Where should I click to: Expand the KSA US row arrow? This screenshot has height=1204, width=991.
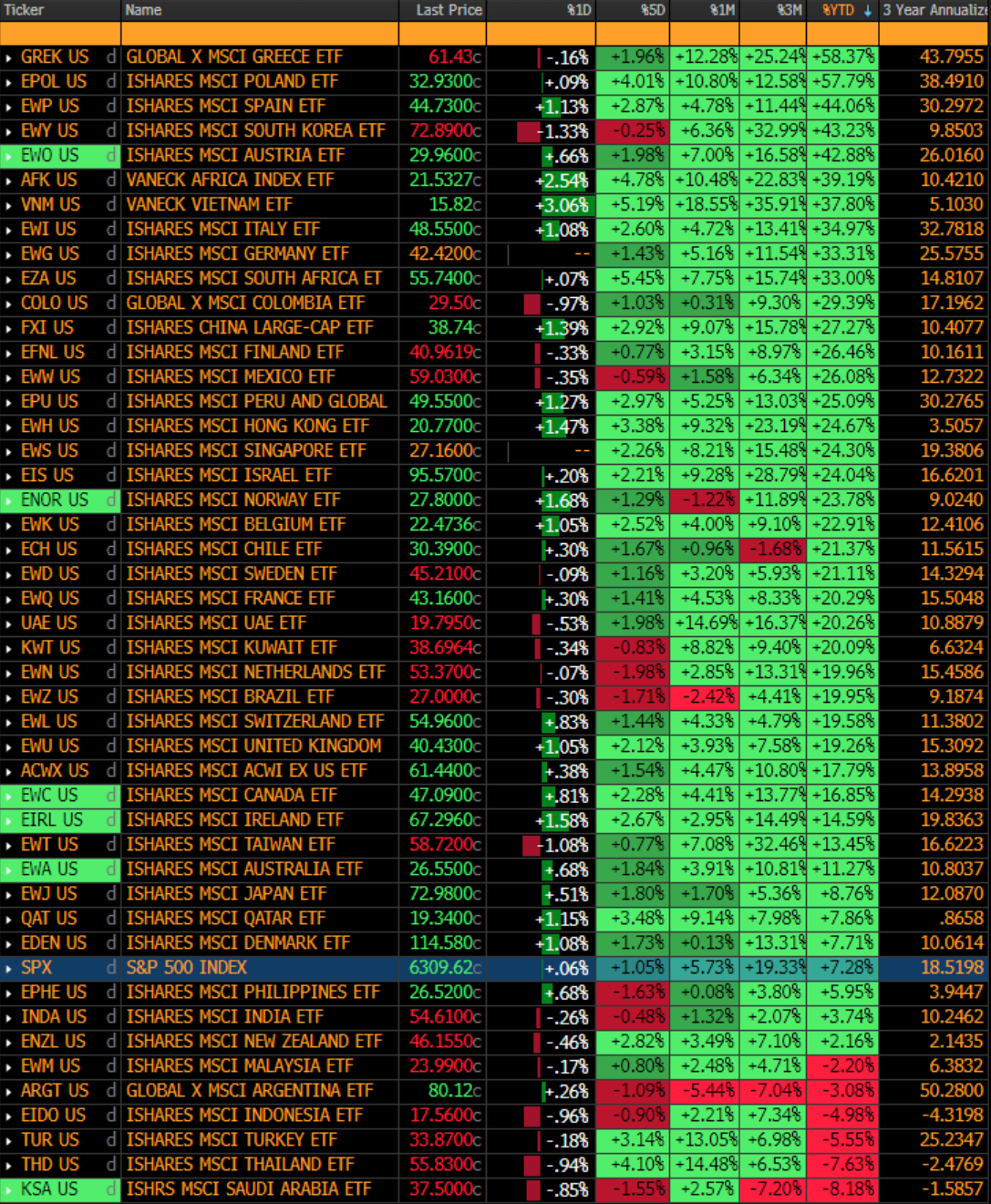tap(8, 1189)
